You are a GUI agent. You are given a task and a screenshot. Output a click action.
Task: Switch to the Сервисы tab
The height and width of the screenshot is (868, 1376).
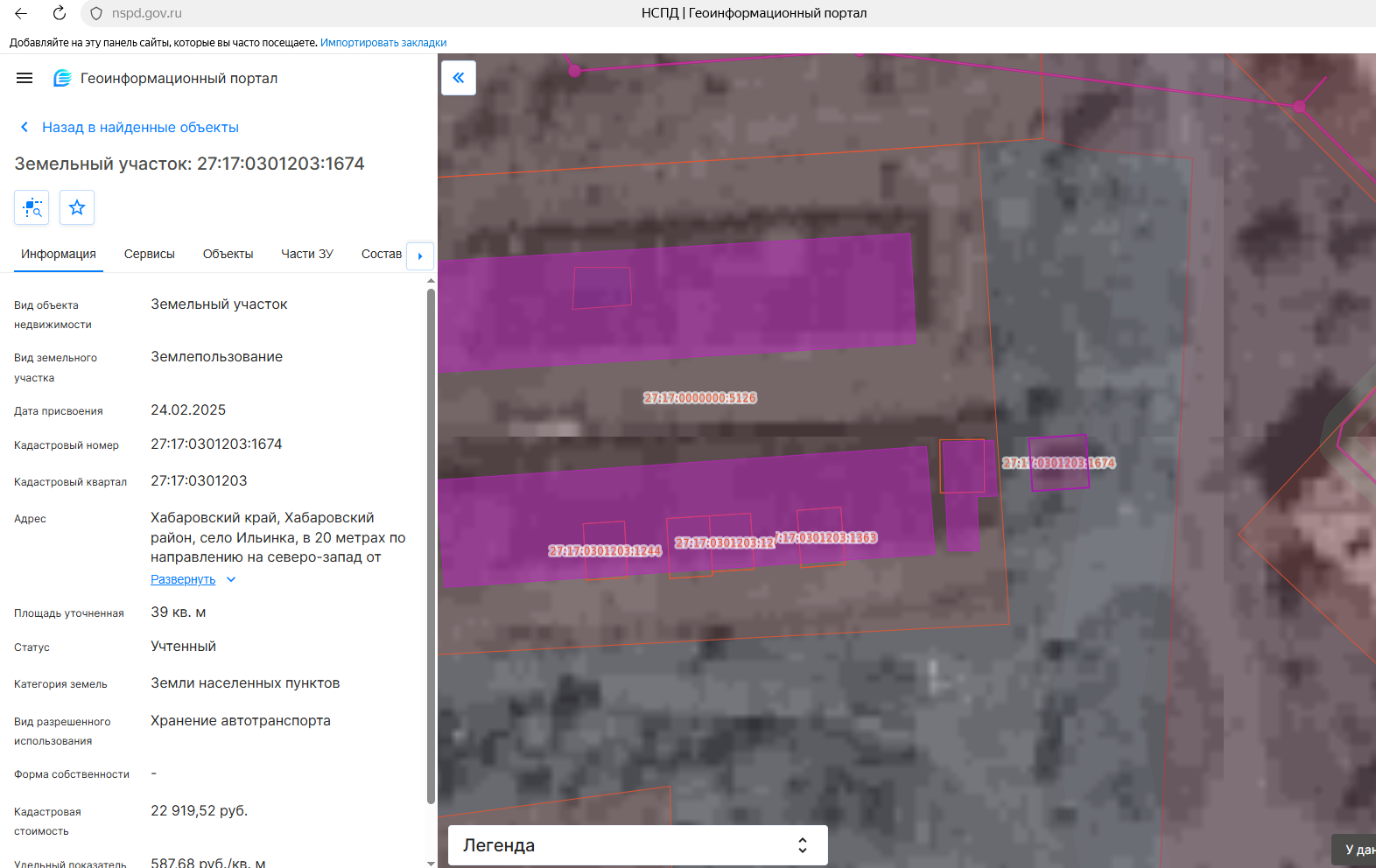tap(150, 254)
